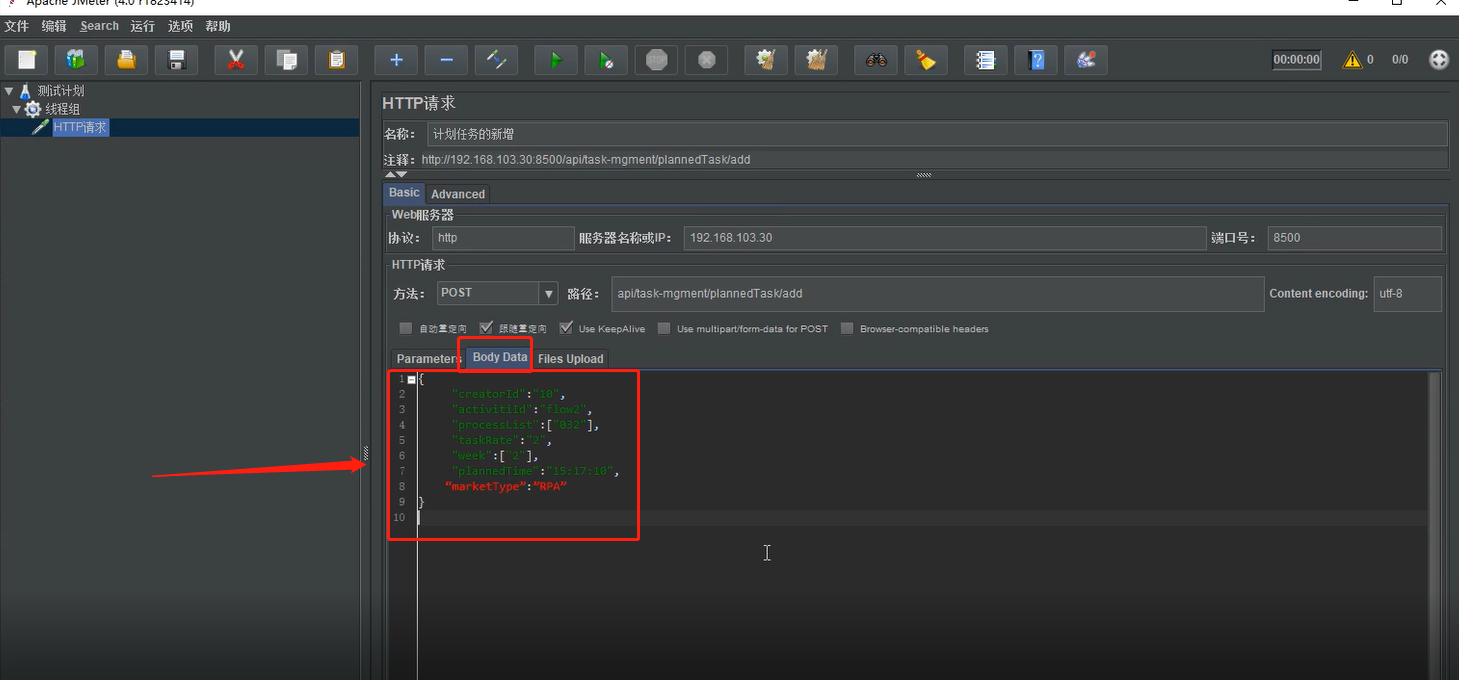The height and width of the screenshot is (680, 1459).
Task: Collapse the 线程组 tree node arrow
Action: 16,109
